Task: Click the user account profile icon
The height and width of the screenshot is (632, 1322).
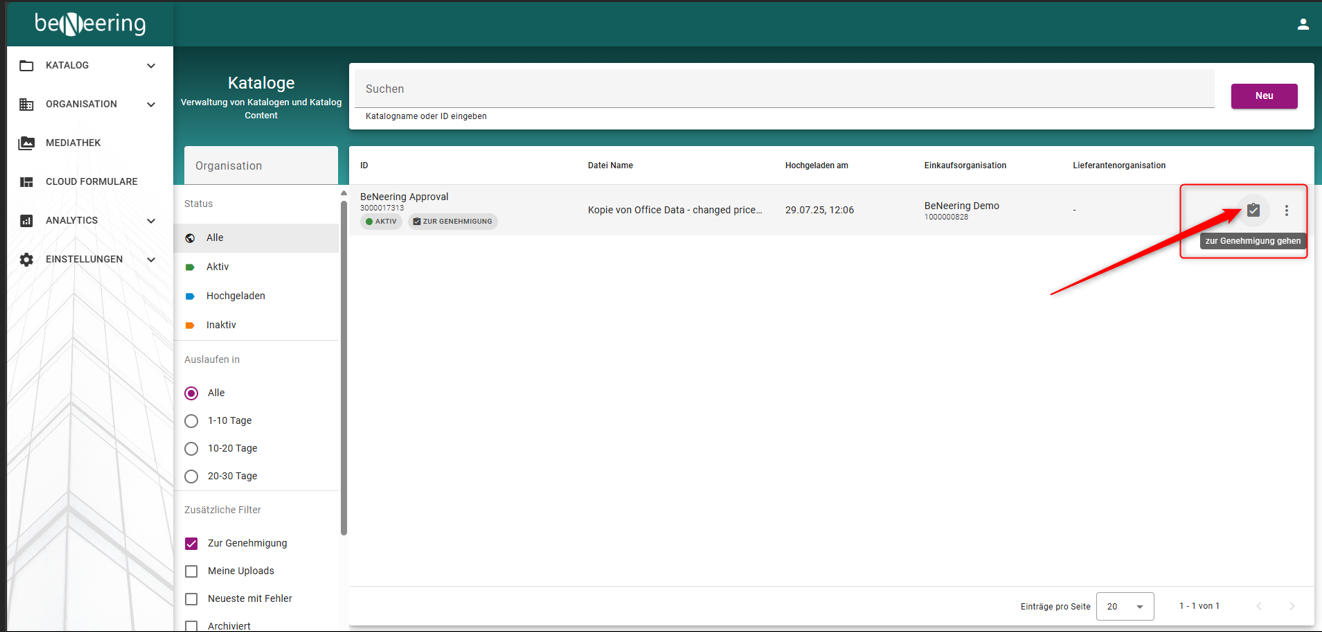Action: 1302,24
